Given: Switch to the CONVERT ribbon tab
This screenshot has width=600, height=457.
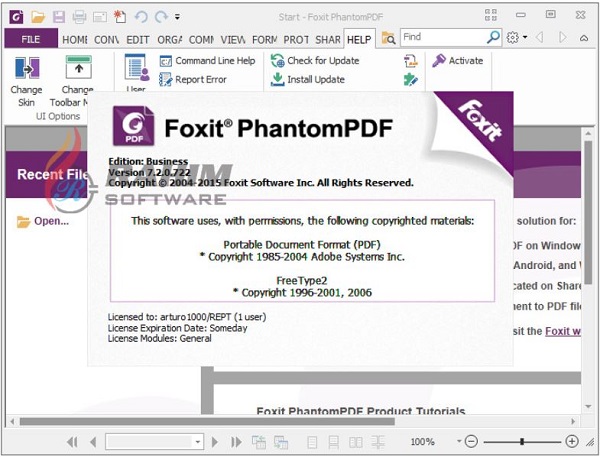Looking at the screenshot, I should (x=107, y=39).
